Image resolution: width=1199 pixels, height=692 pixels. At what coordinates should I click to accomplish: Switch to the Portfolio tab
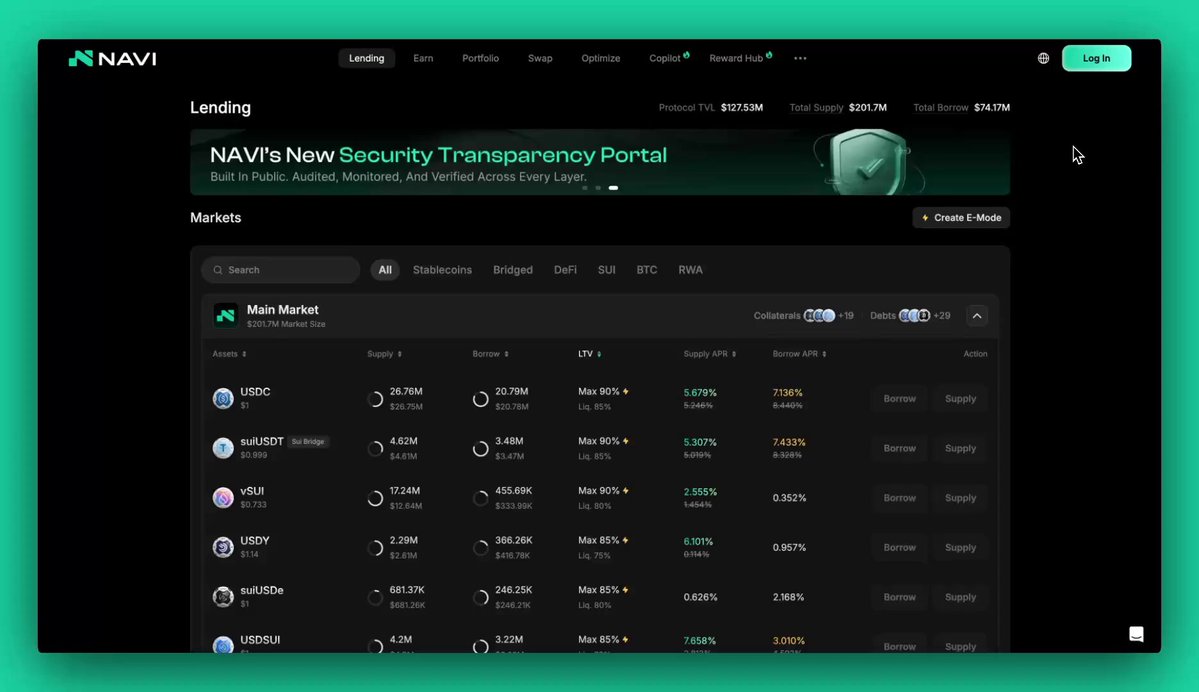pos(480,58)
